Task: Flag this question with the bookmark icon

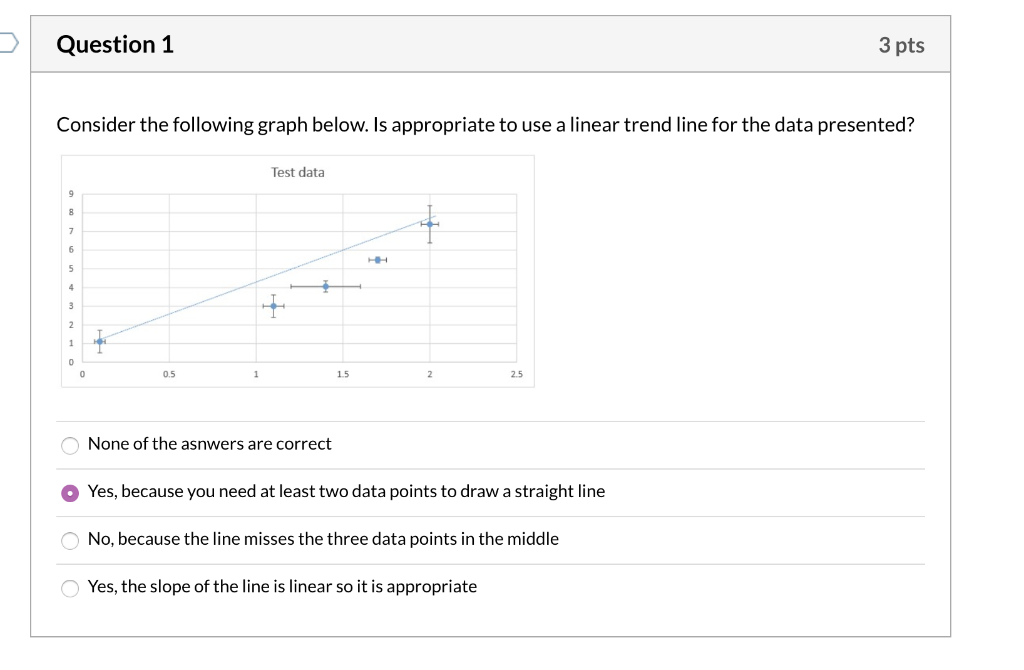Action: coord(8,42)
